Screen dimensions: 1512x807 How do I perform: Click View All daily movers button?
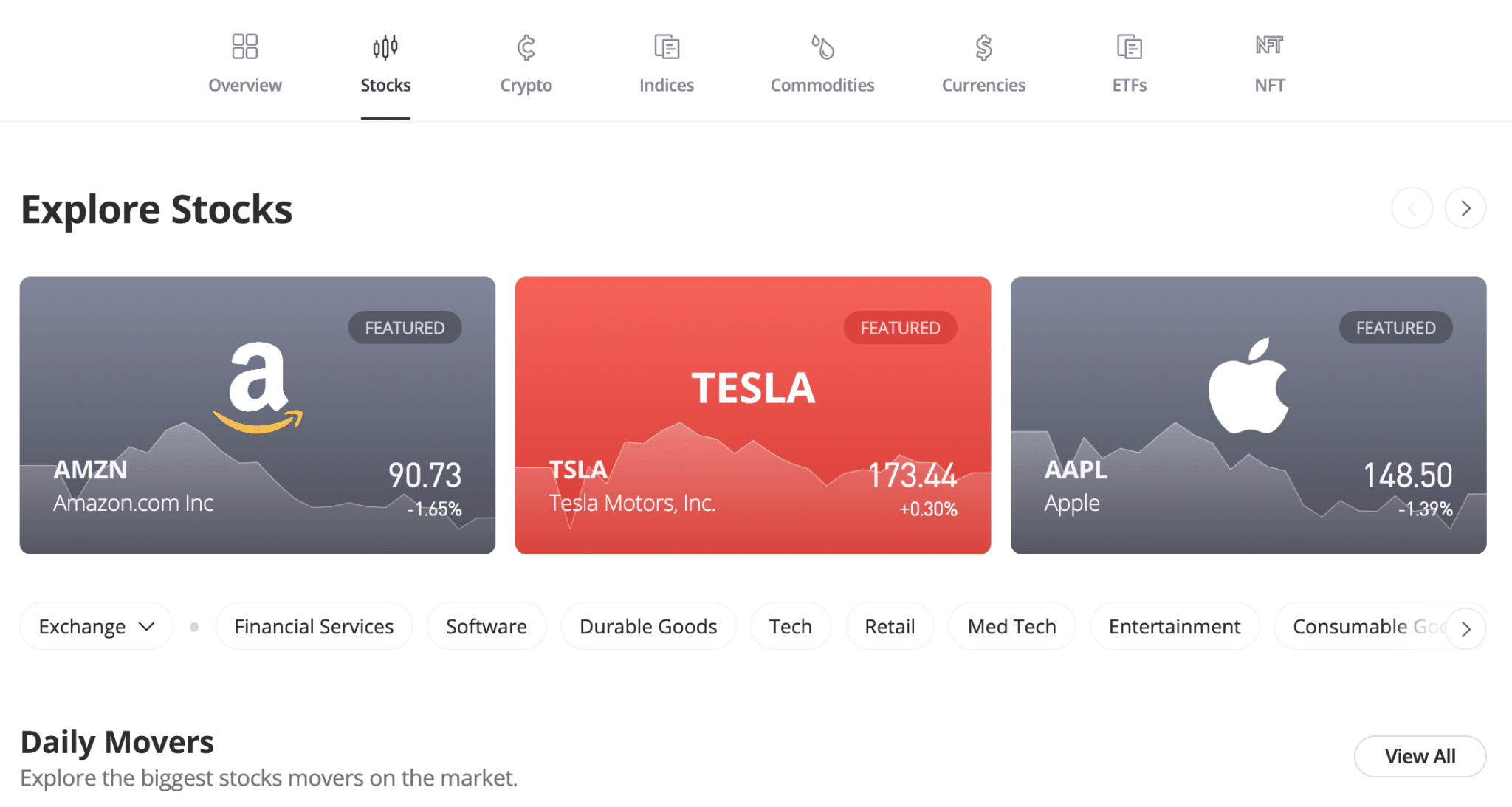click(x=1420, y=756)
